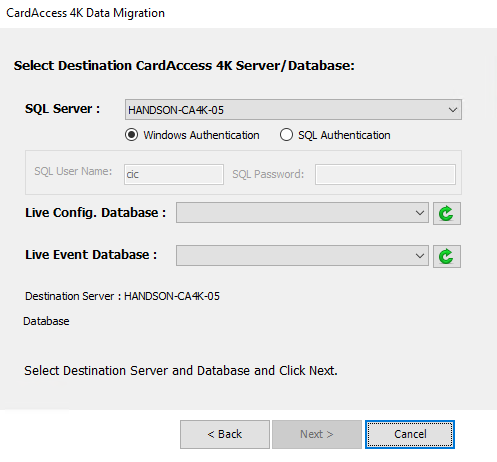This screenshot has height=462, width=497.
Task: Cancel the data migration wizard
Action: point(410,434)
